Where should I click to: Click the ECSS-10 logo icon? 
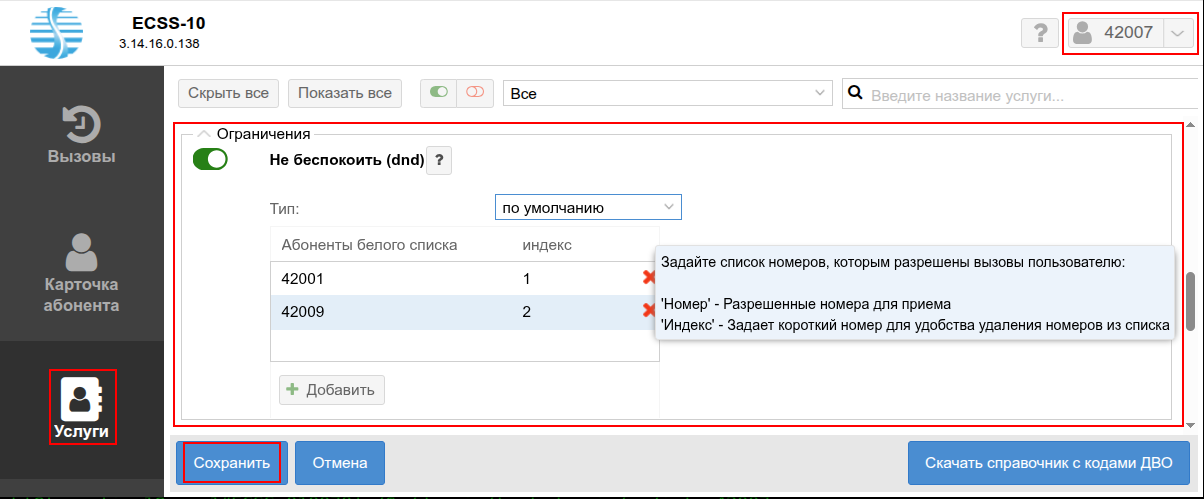[x=58, y=32]
